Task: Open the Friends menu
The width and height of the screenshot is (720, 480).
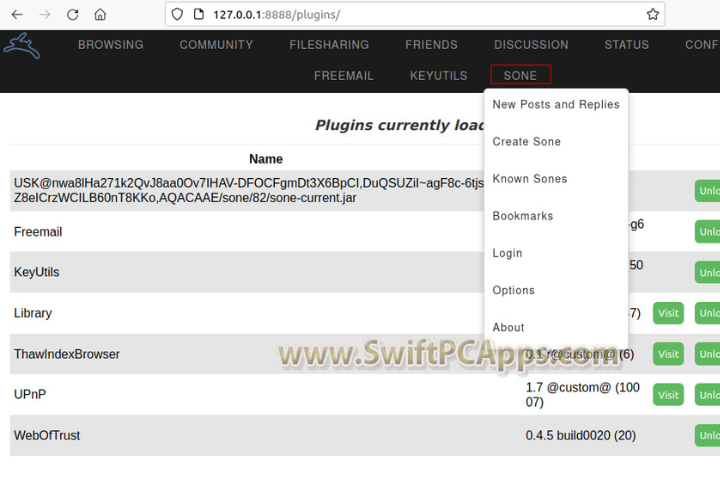Action: [431, 45]
